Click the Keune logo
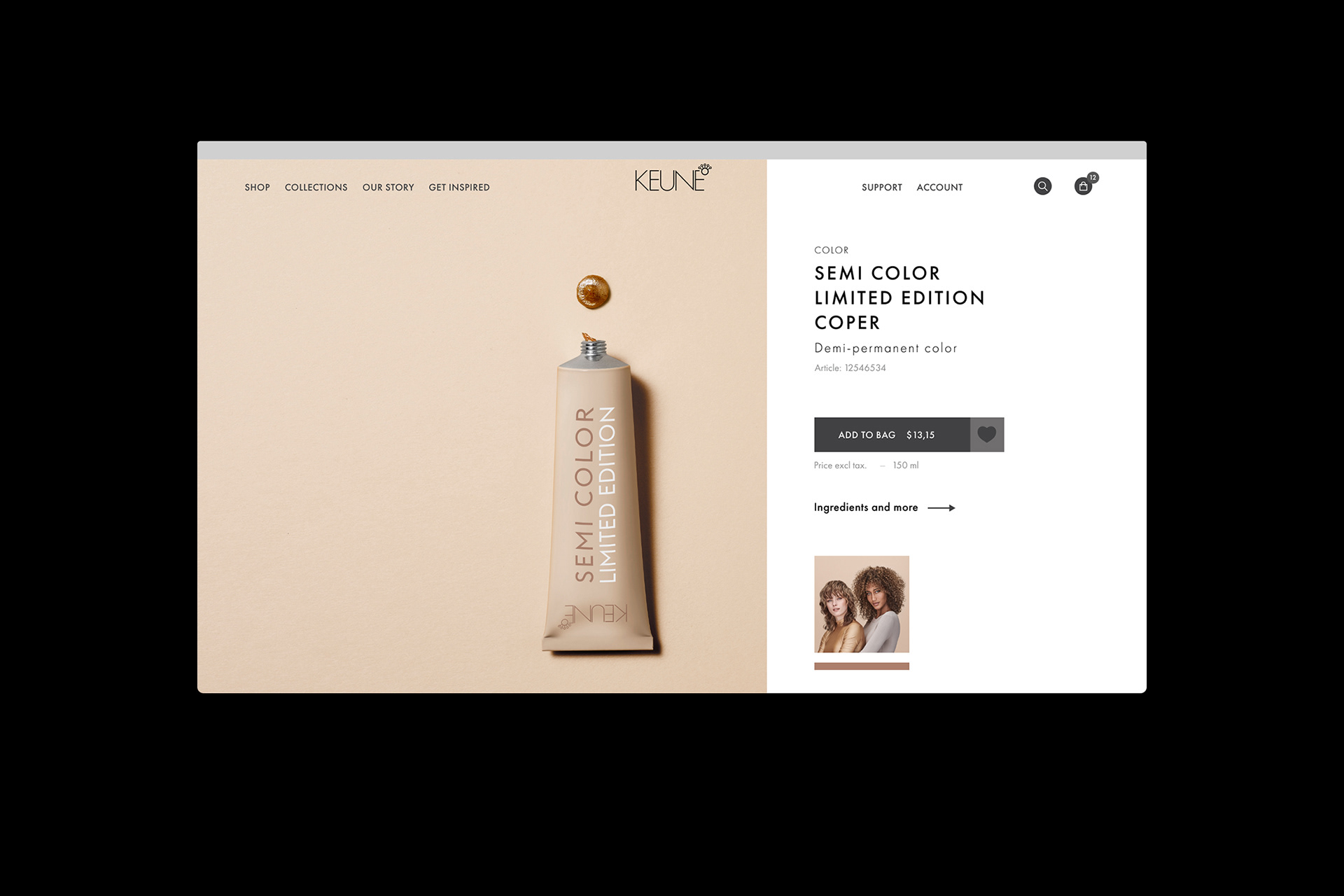Screen dimensions: 1344x896 coord(673,178)
